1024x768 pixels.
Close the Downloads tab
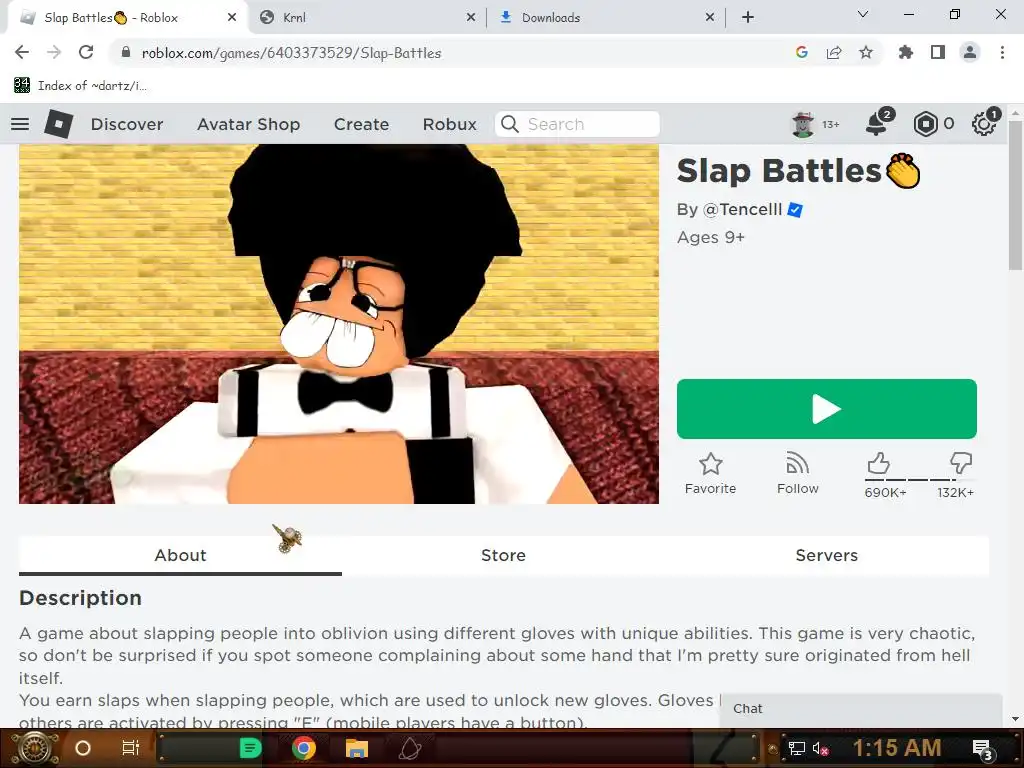pos(710,18)
